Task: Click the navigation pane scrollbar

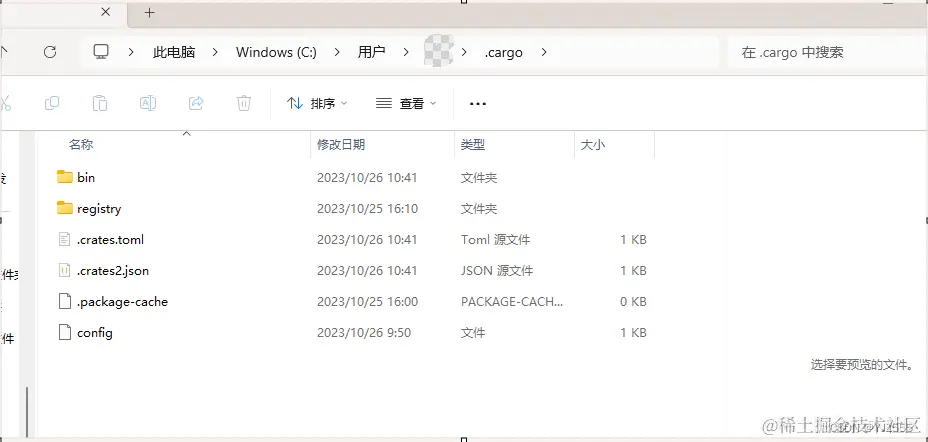Action: (x=27, y=412)
